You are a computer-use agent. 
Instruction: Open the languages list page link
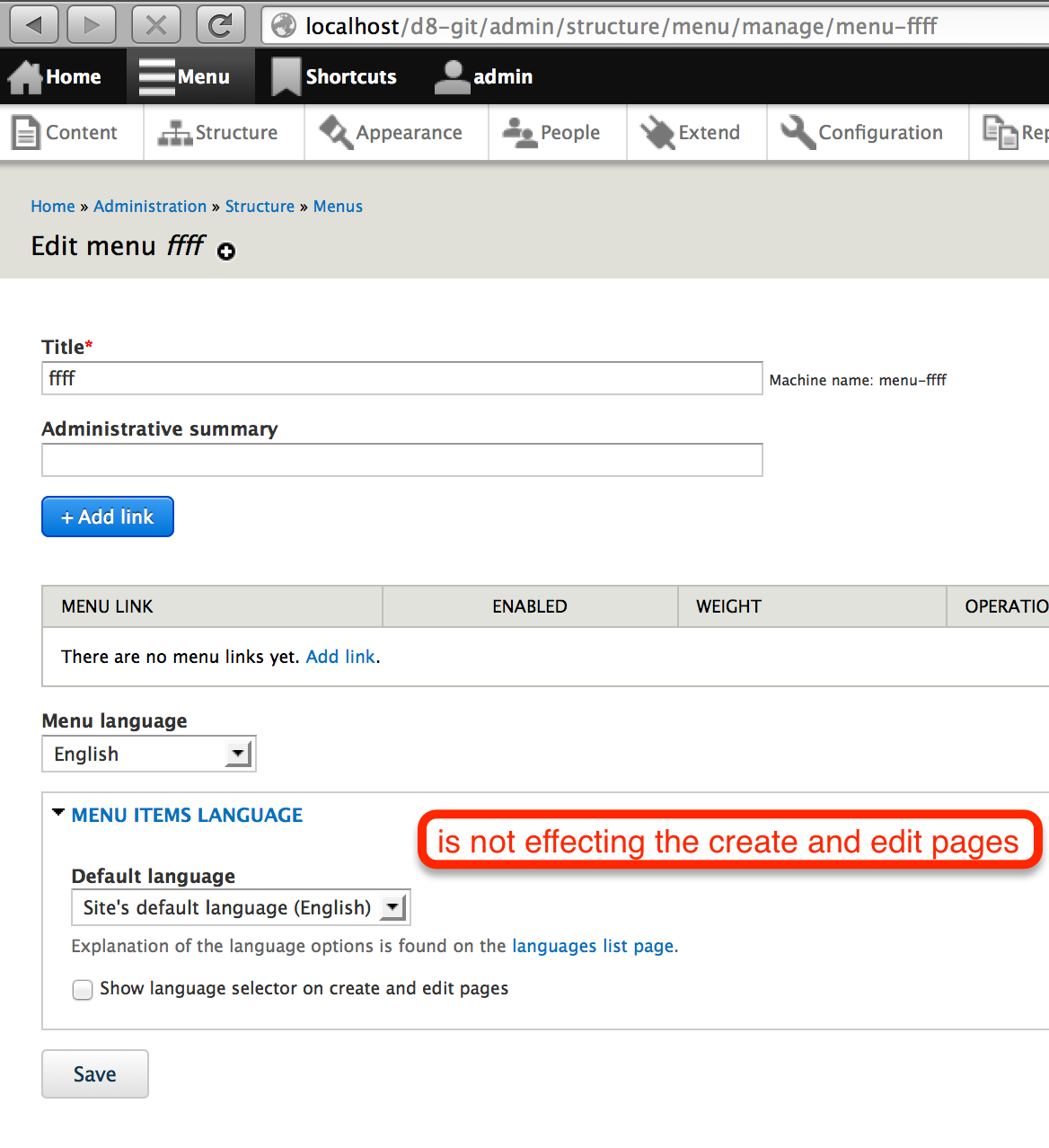coord(593,946)
